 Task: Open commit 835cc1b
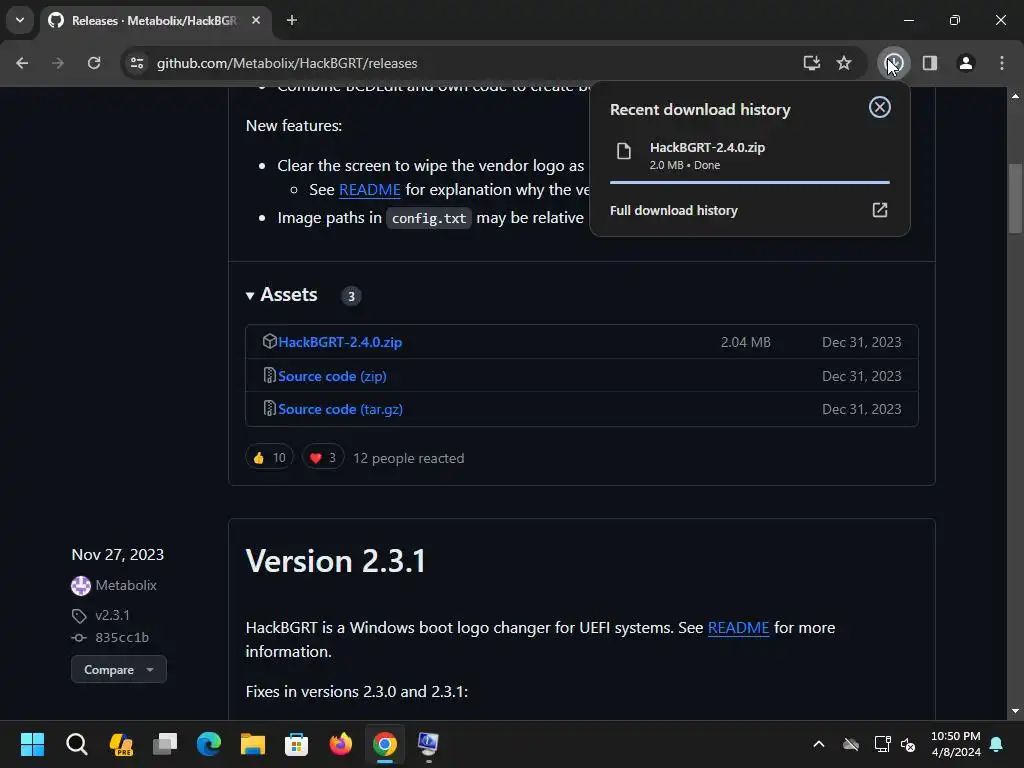click(x=121, y=638)
